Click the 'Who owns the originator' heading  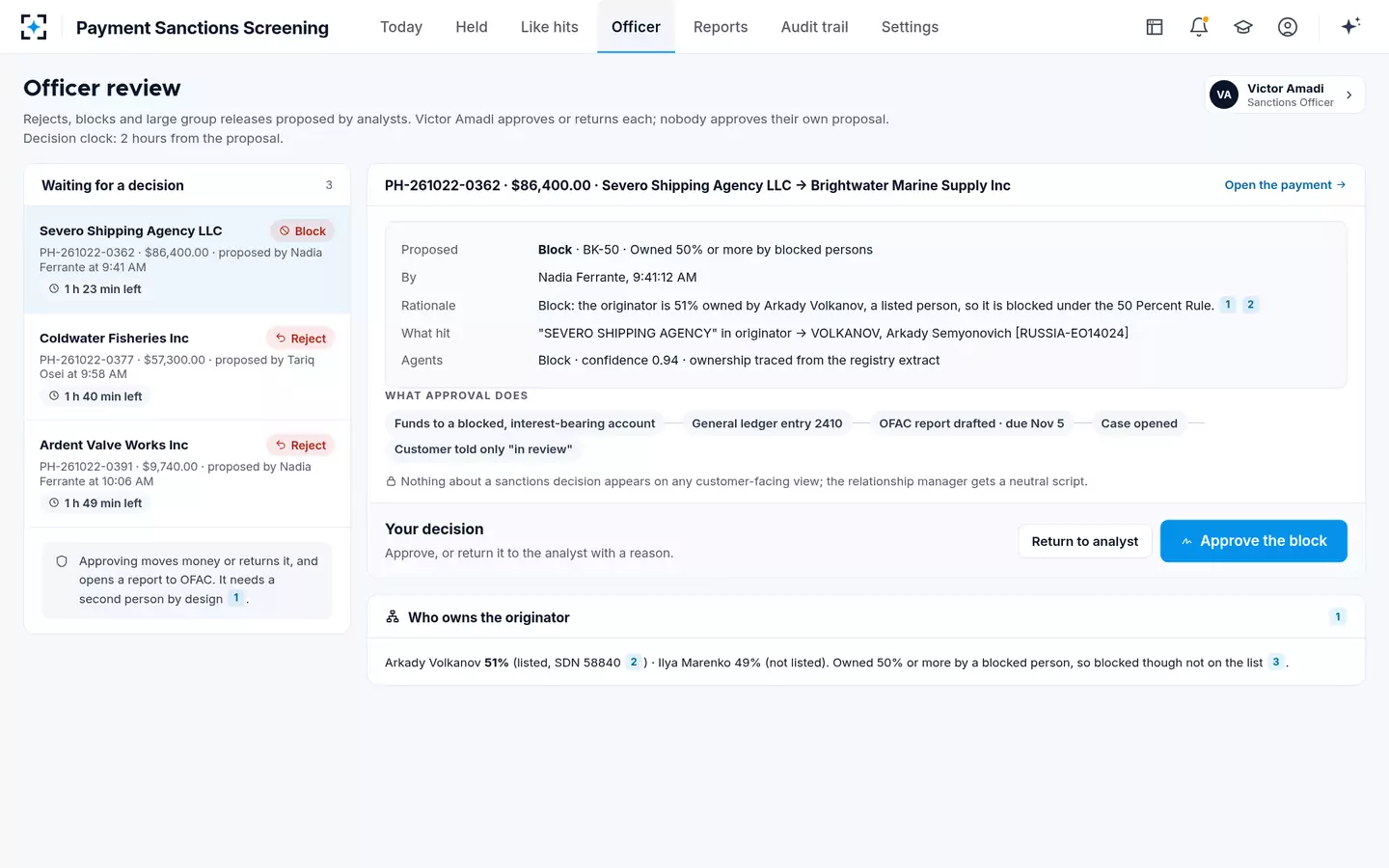point(488,617)
